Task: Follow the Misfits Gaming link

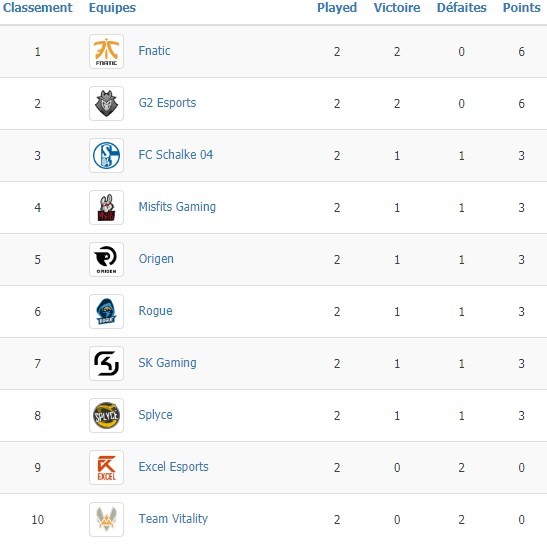Action: tap(177, 207)
